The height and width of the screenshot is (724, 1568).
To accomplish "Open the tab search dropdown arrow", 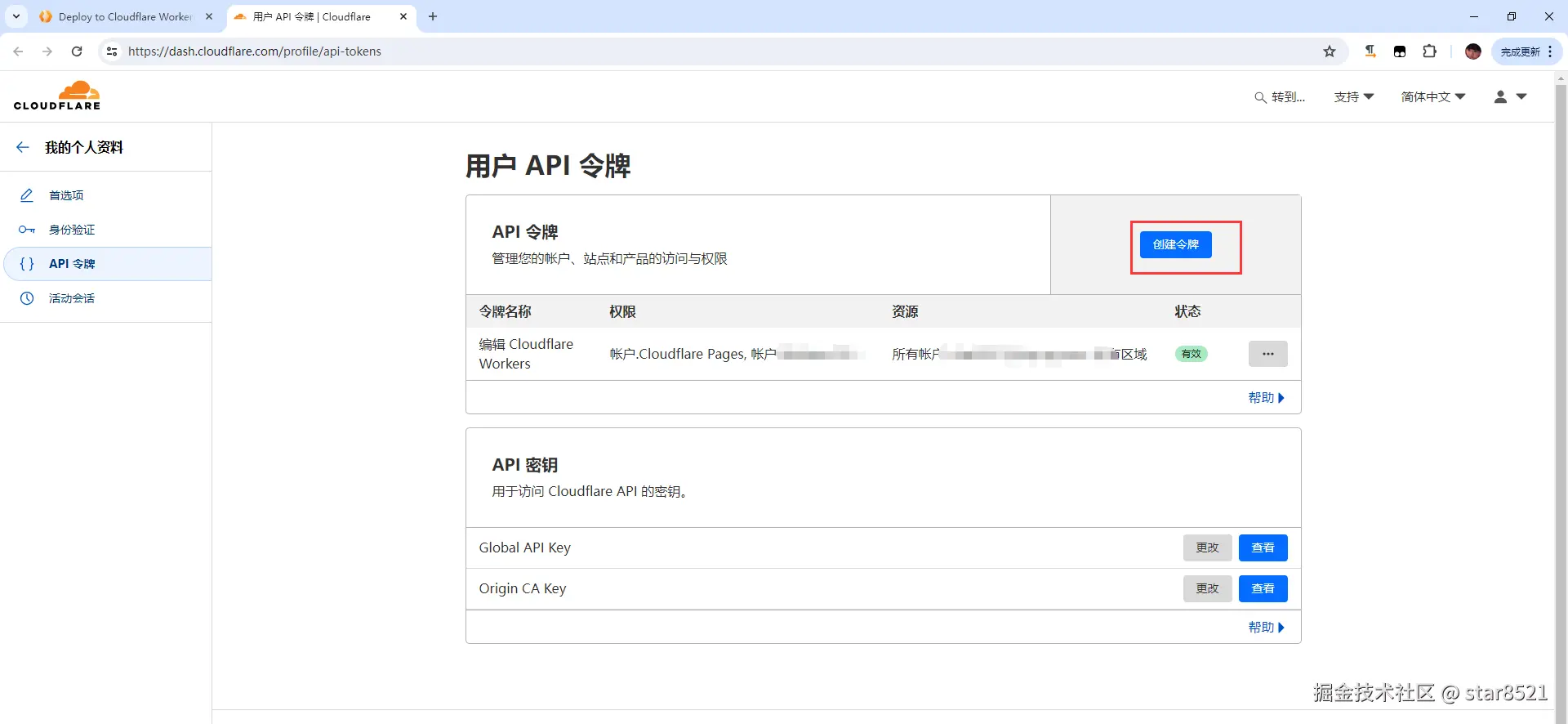I will (x=16, y=16).
